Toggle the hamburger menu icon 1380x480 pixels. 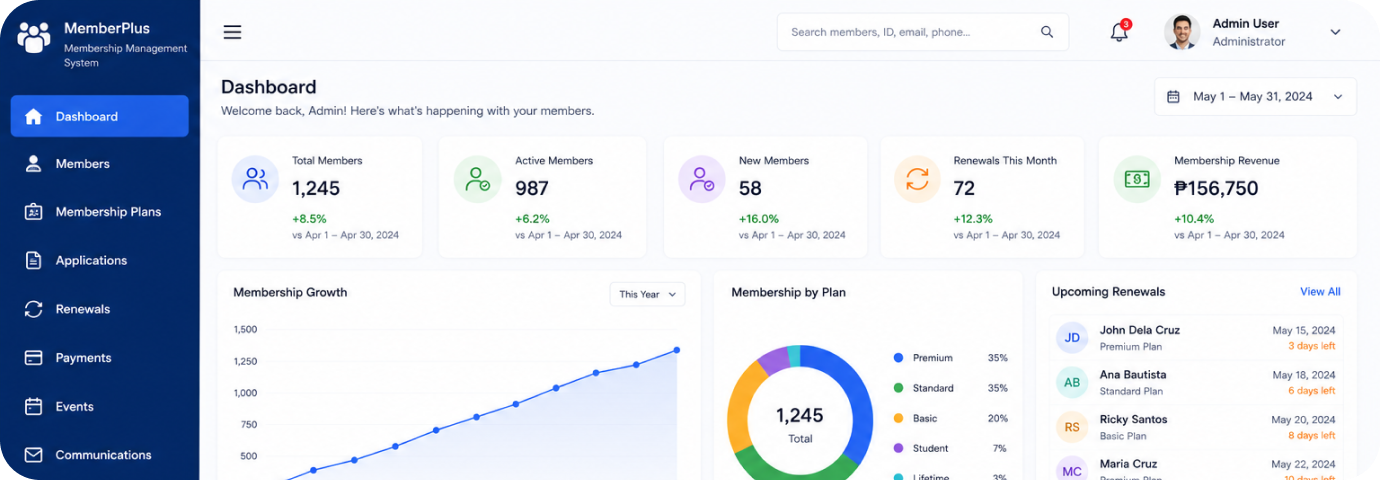click(232, 32)
